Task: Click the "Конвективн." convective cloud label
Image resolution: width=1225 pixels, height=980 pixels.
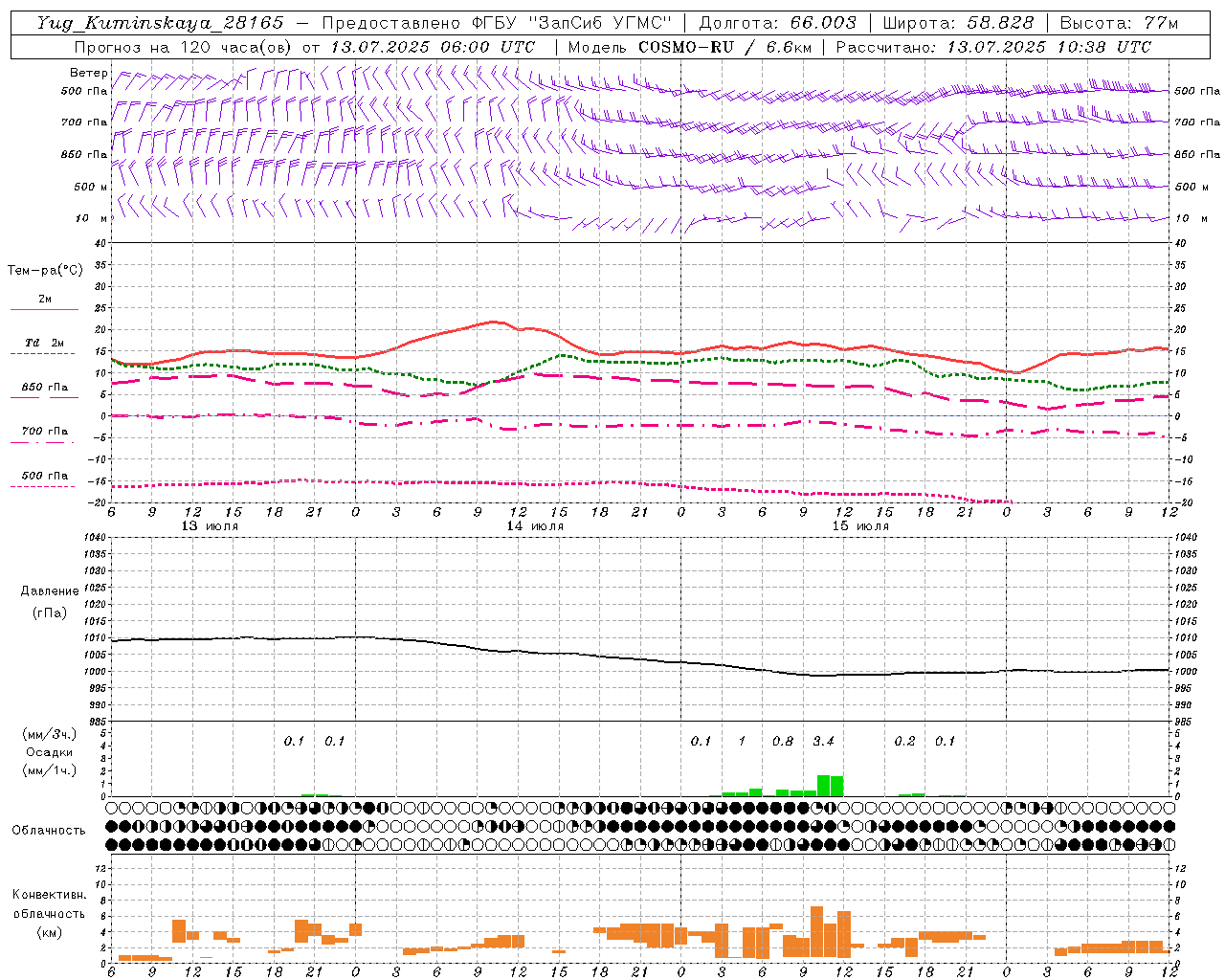Action: point(49,895)
